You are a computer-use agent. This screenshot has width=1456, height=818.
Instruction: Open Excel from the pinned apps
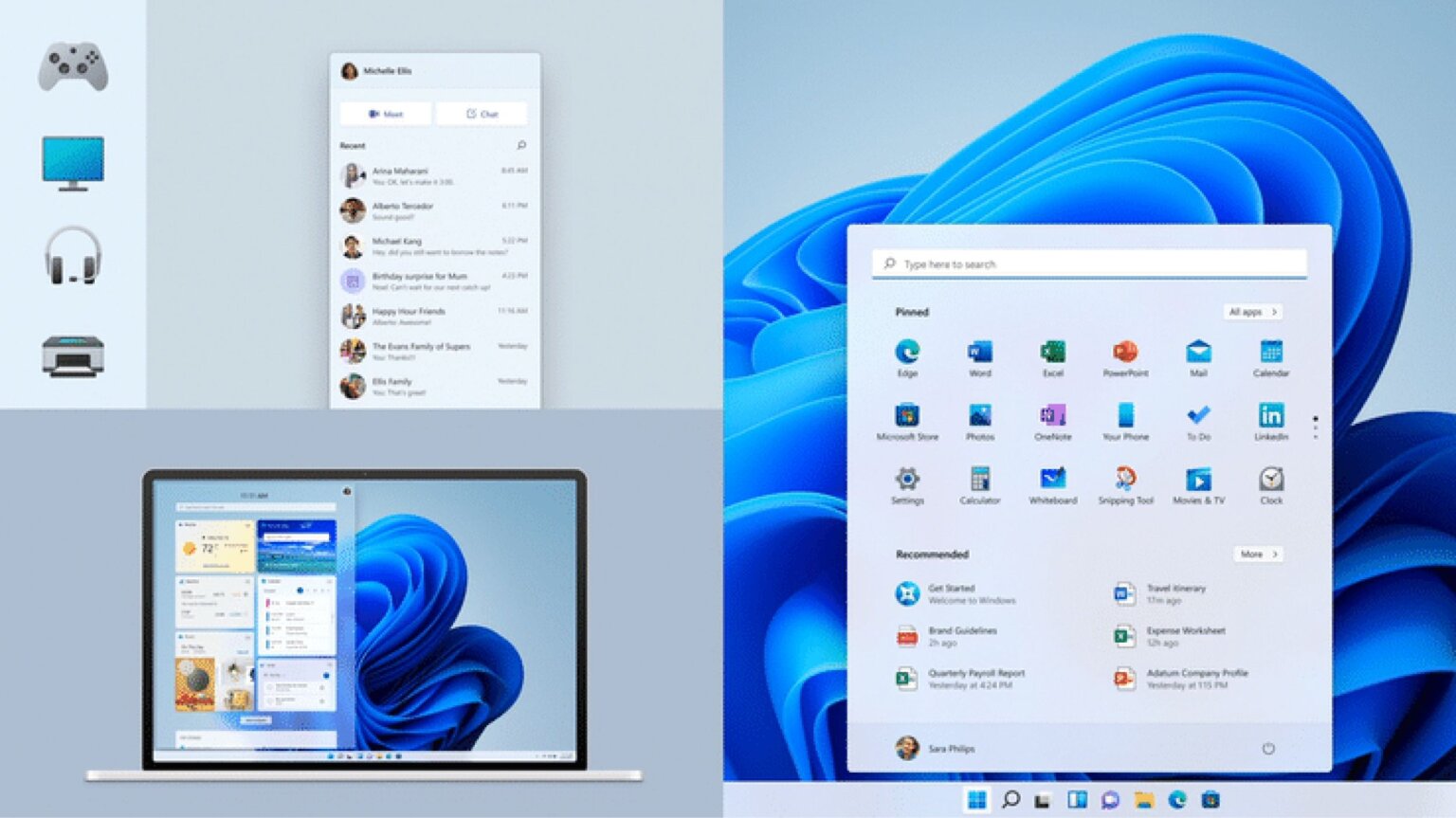pyautogui.click(x=1052, y=353)
